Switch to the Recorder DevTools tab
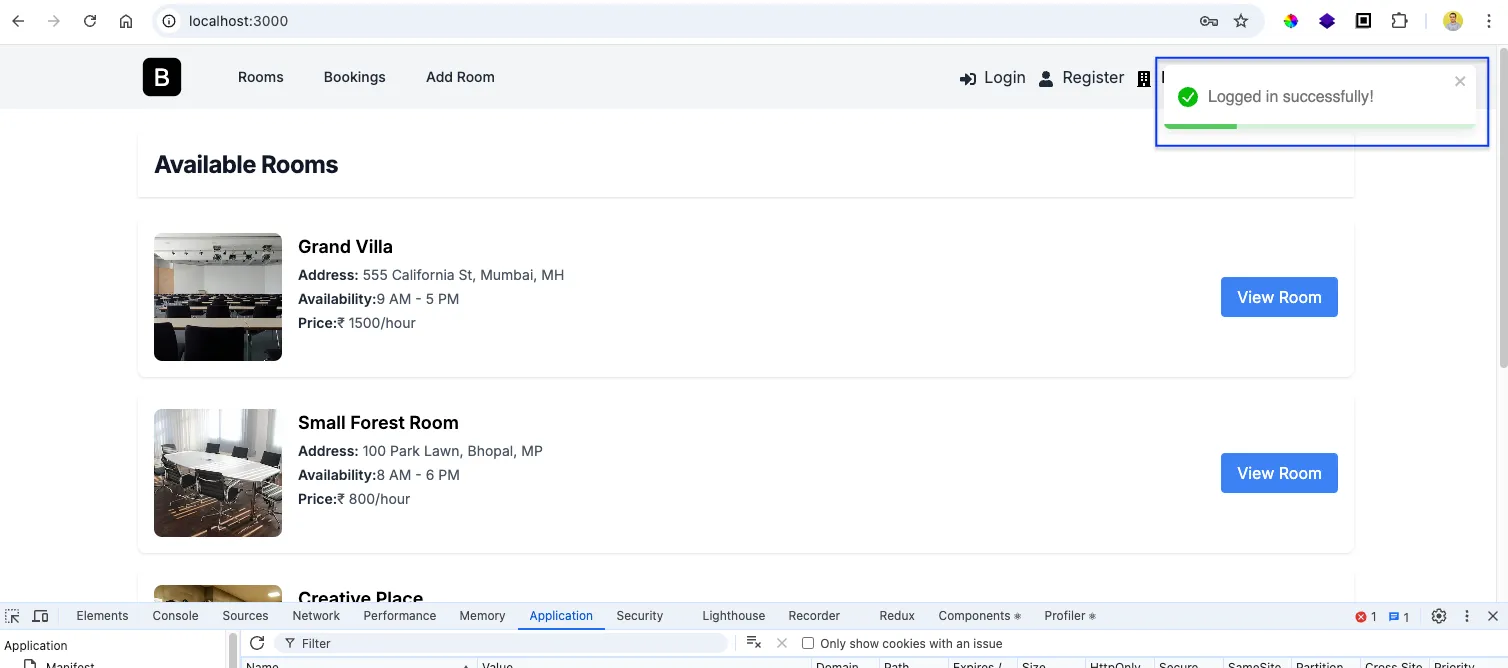Screen dimensions: 1508x668 (x=814, y=616)
